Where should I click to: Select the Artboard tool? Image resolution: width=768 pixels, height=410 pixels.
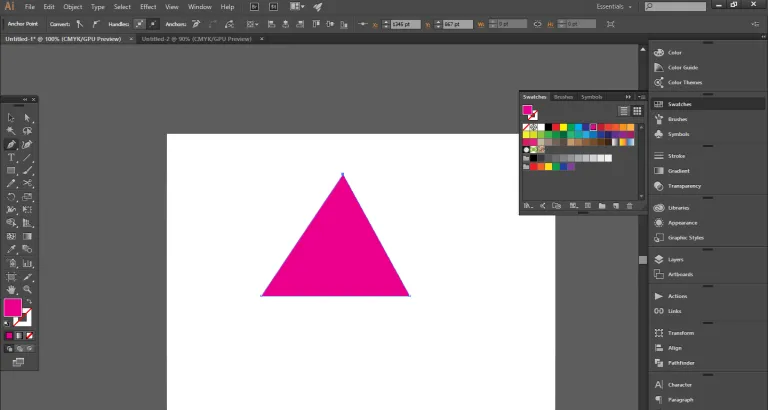[11, 277]
